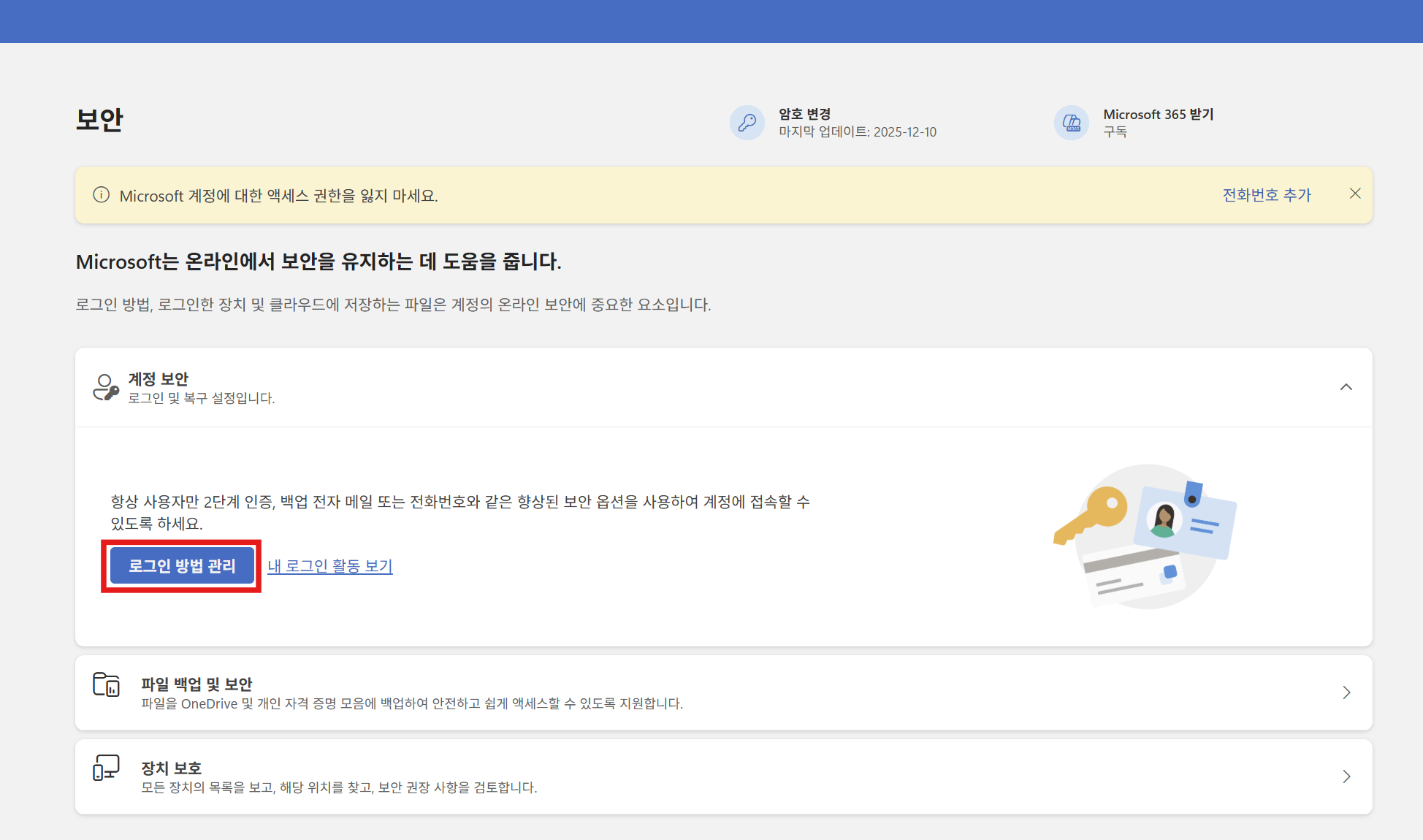Image resolution: width=1423 pixels, height=840 pixels.
Task: Expand 장치 보호 right arrow
Action: (x=1346, y=776)
